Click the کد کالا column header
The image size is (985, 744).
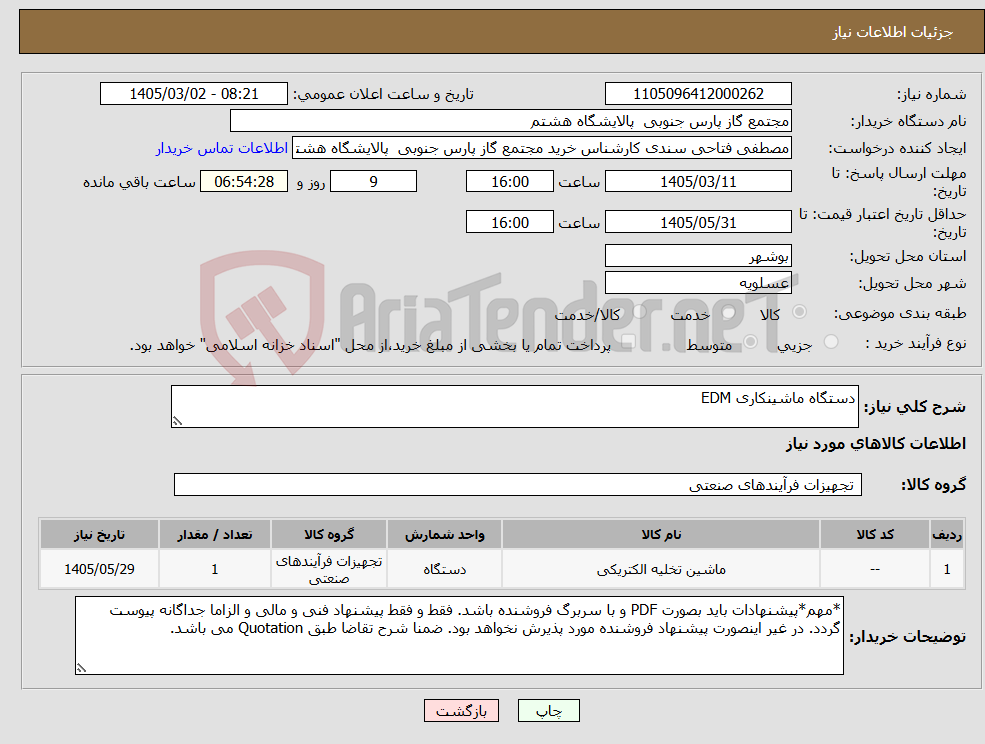[x=875, y=534]
